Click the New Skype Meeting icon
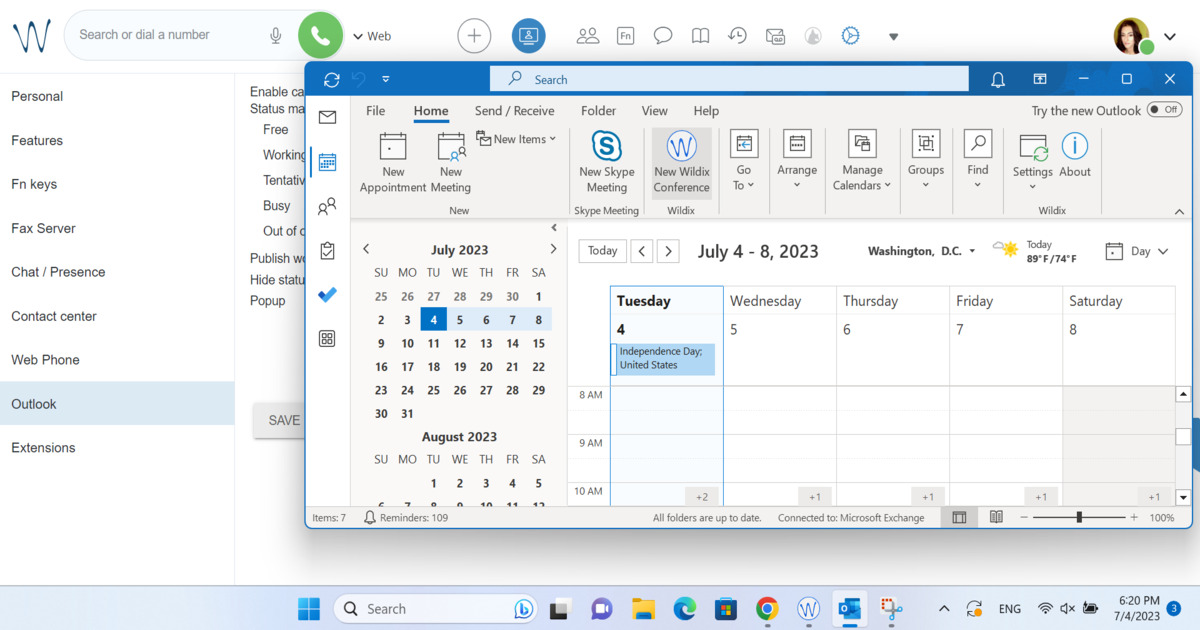The image size is (1200, 630). tap(606, 148)
